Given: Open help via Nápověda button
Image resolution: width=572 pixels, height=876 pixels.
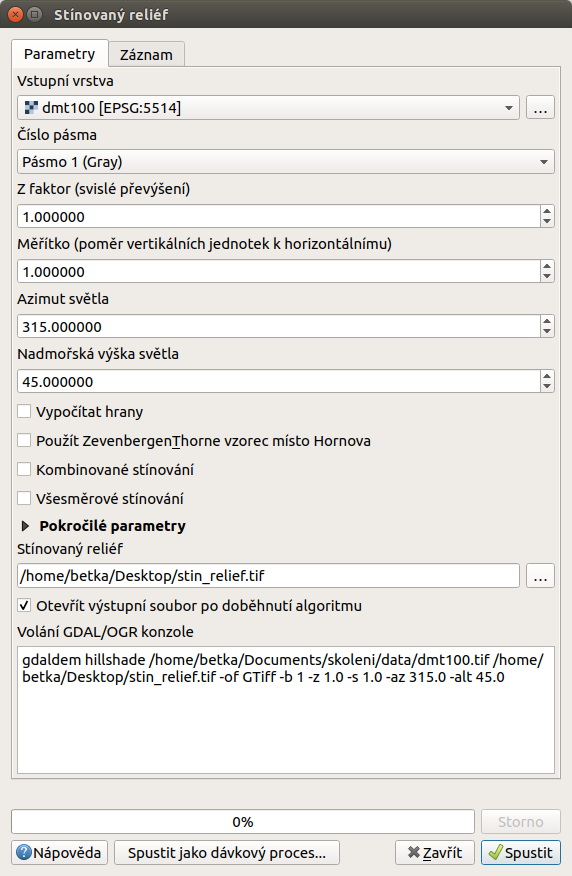Looking at the screenshot, I should tap(59, 853).
